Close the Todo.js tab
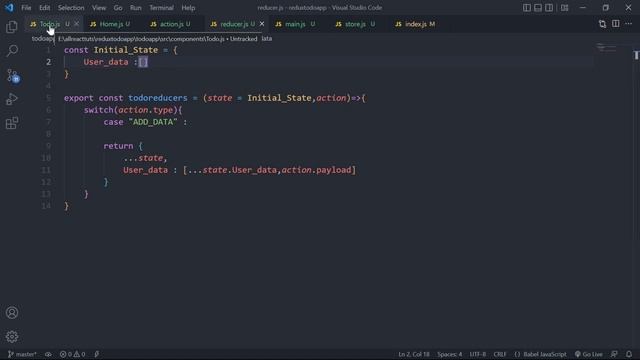This screenshot has height=360, width=640. (x=76, y=24)
